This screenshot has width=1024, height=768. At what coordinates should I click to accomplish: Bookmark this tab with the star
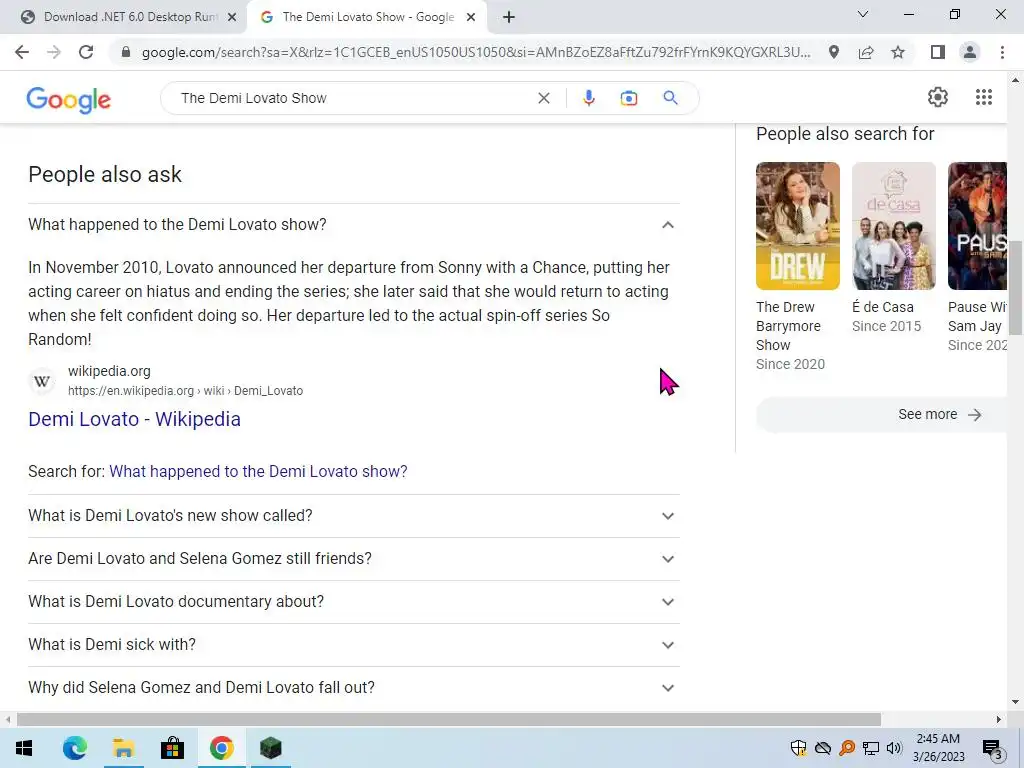tap(898, 52)
